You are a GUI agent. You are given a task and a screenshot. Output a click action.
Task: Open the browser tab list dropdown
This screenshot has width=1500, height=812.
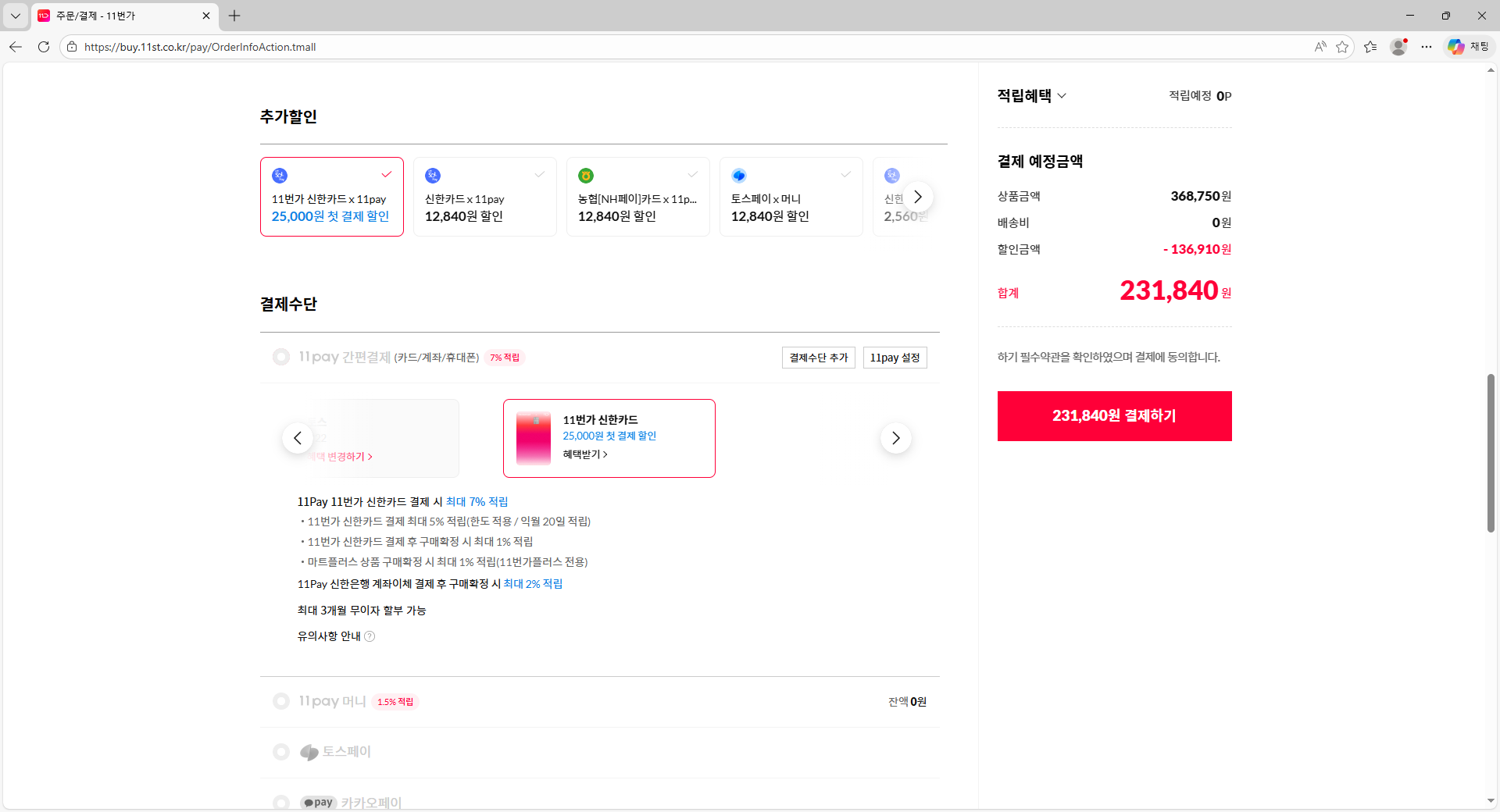[16, 16]
